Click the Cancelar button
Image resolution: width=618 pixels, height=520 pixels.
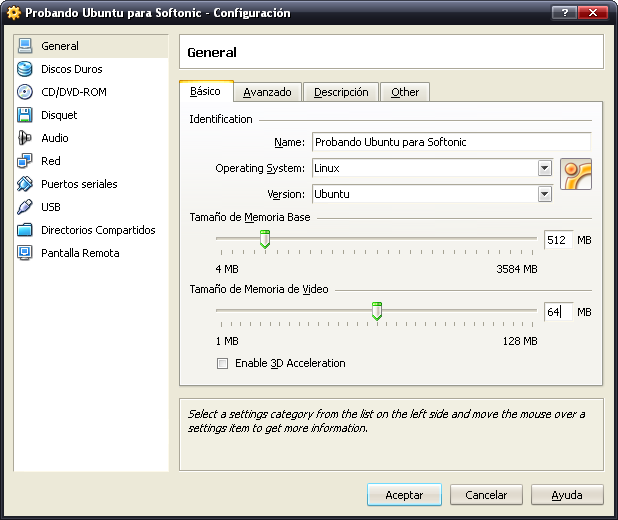[486, 494]
